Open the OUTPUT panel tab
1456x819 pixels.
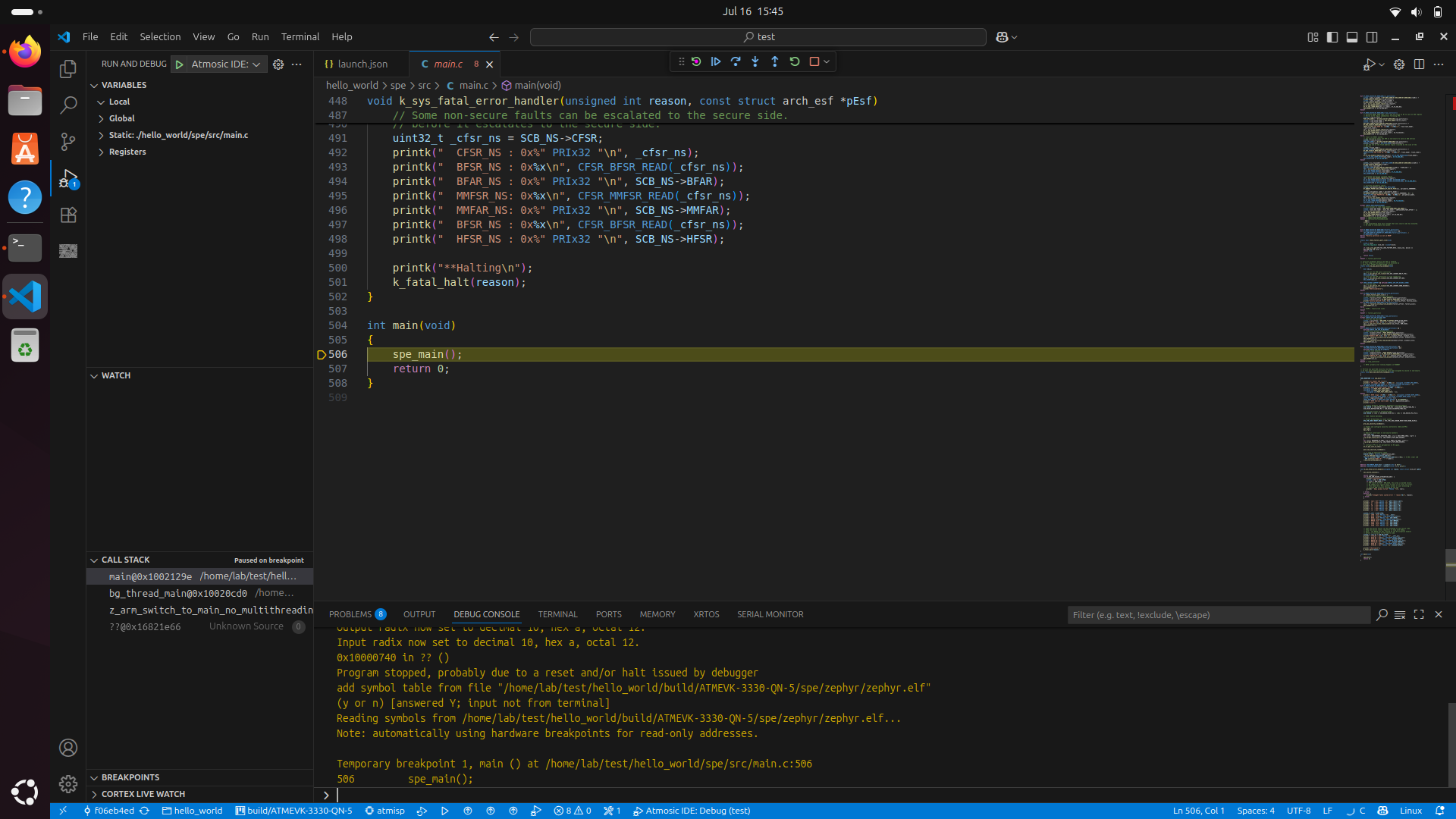click(419, 614)
